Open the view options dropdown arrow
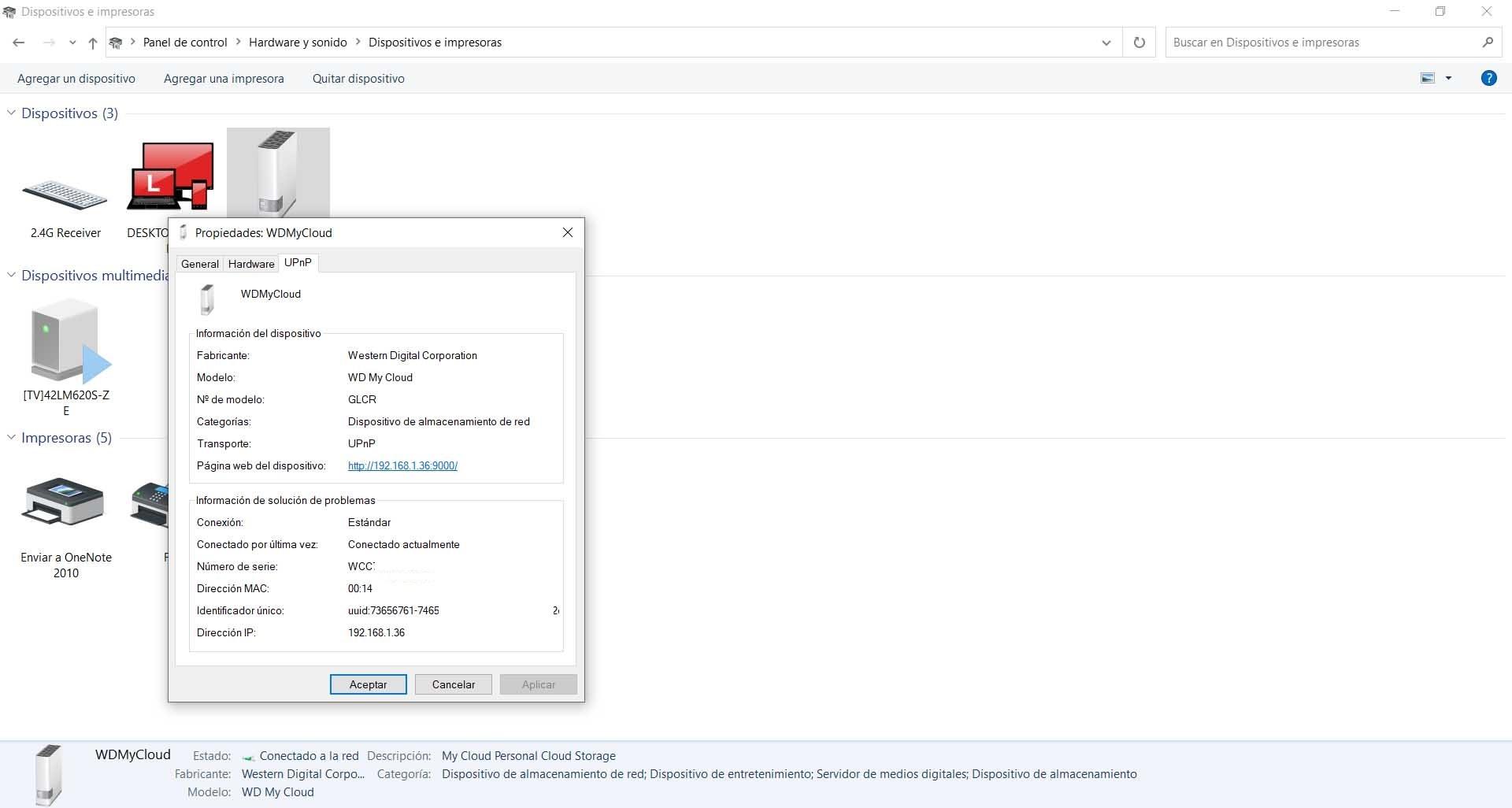1512x808 pixels. click(x=1448, y=78)
